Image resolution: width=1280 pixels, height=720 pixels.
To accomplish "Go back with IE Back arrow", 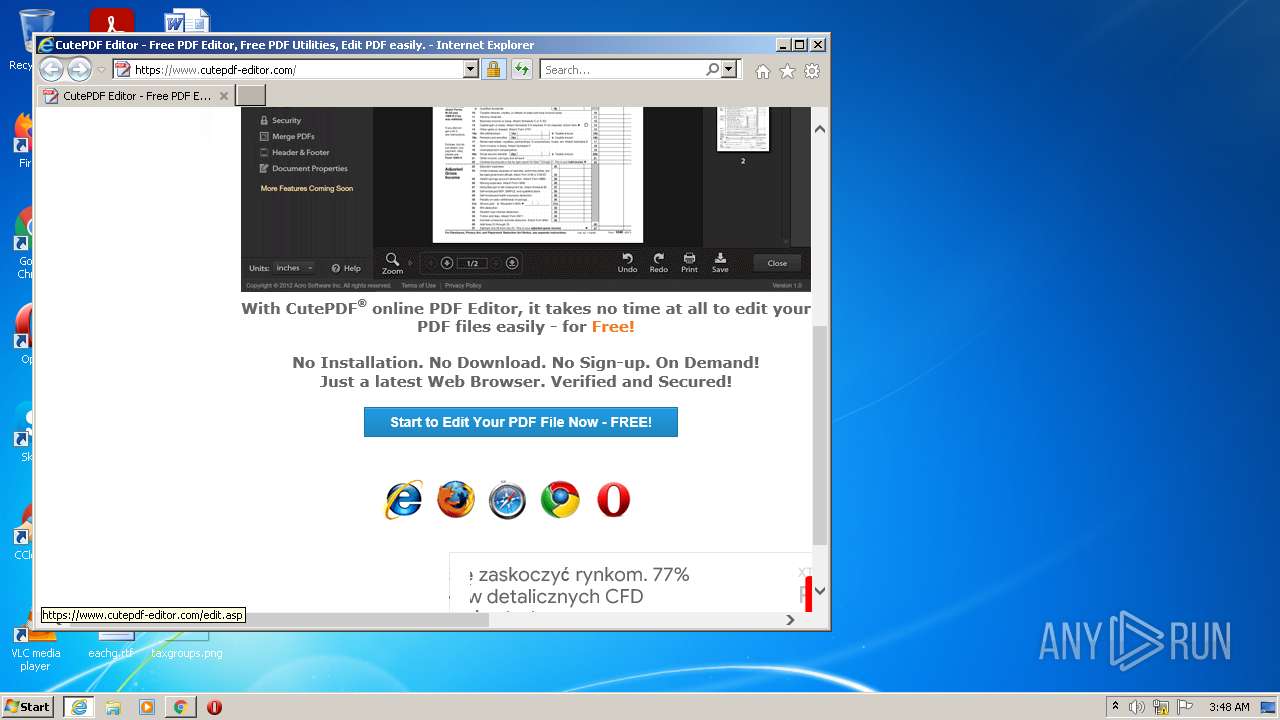I will pos(51,70).
